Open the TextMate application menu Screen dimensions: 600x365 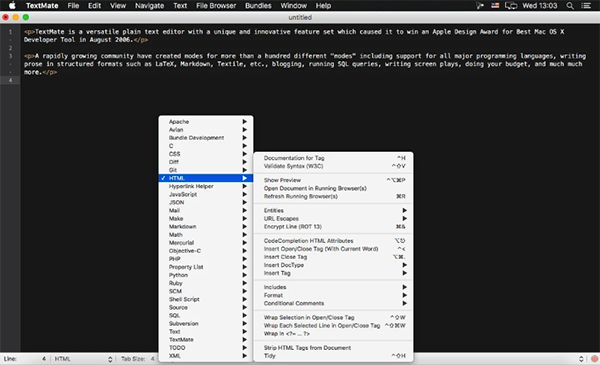click(42, 6)
